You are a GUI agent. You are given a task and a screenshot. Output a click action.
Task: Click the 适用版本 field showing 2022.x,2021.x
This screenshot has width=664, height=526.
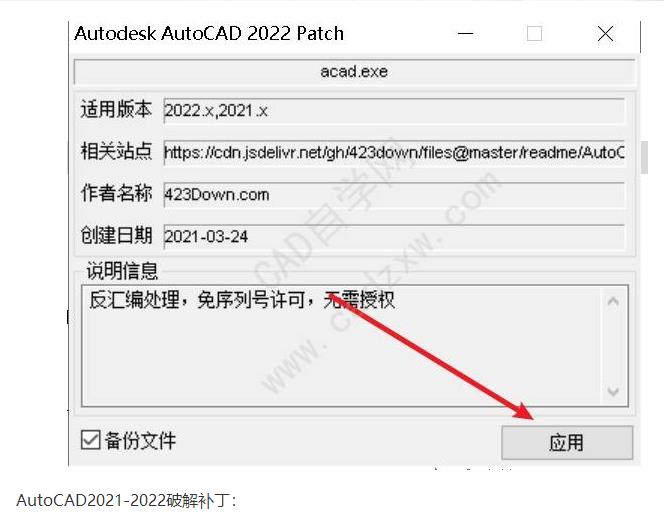[x=394, y=111]
